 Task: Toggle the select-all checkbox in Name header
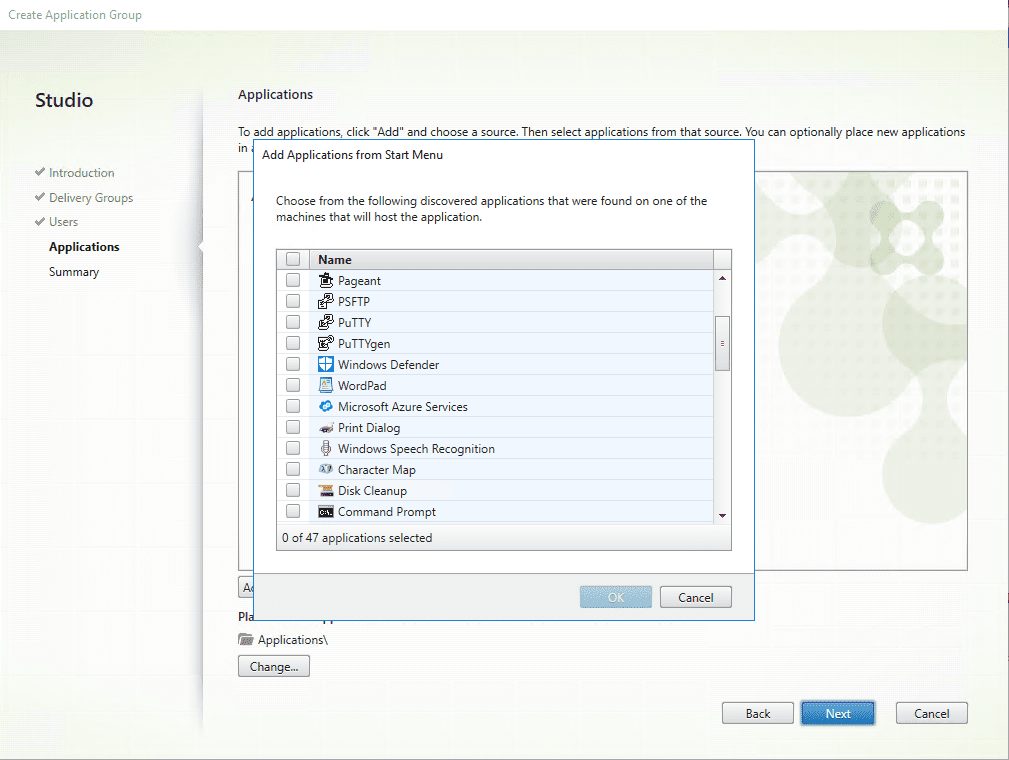click(293, 259)
